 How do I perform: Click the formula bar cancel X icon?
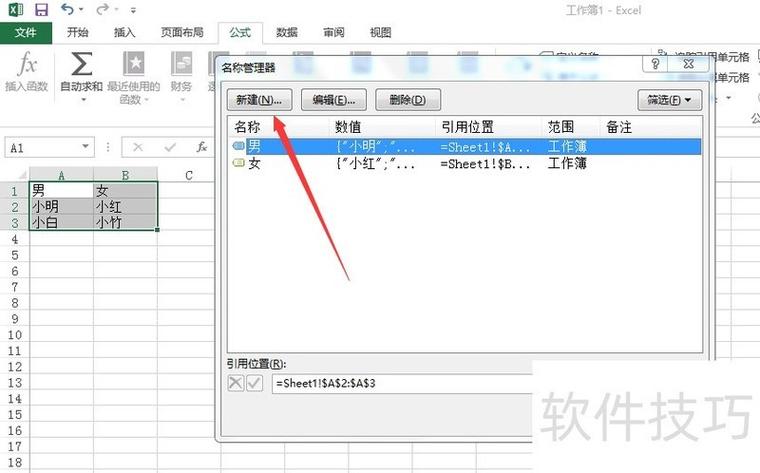pos(138,147)
